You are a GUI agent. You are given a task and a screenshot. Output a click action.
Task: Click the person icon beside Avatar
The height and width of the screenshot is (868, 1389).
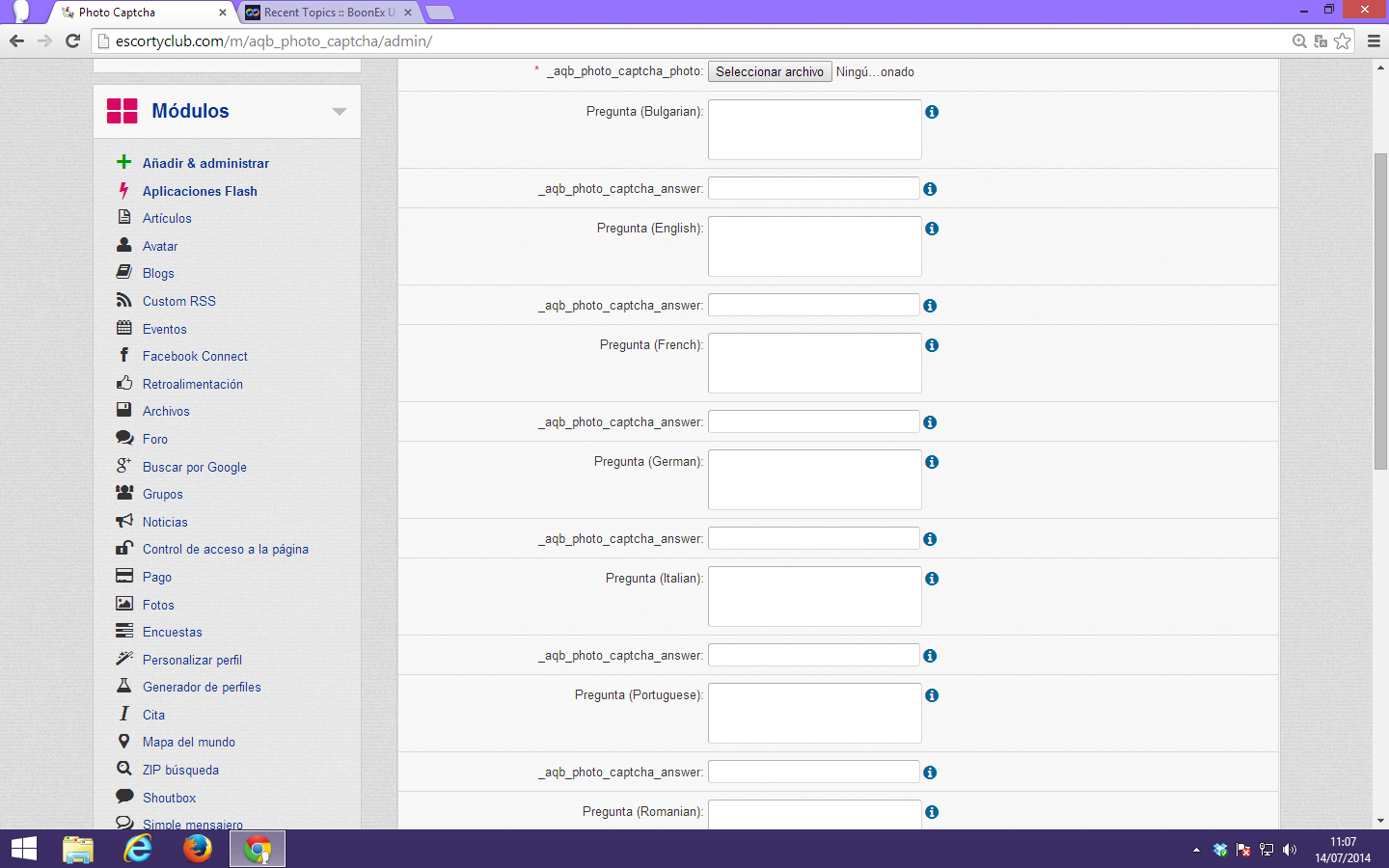click(x=123, y=245)
